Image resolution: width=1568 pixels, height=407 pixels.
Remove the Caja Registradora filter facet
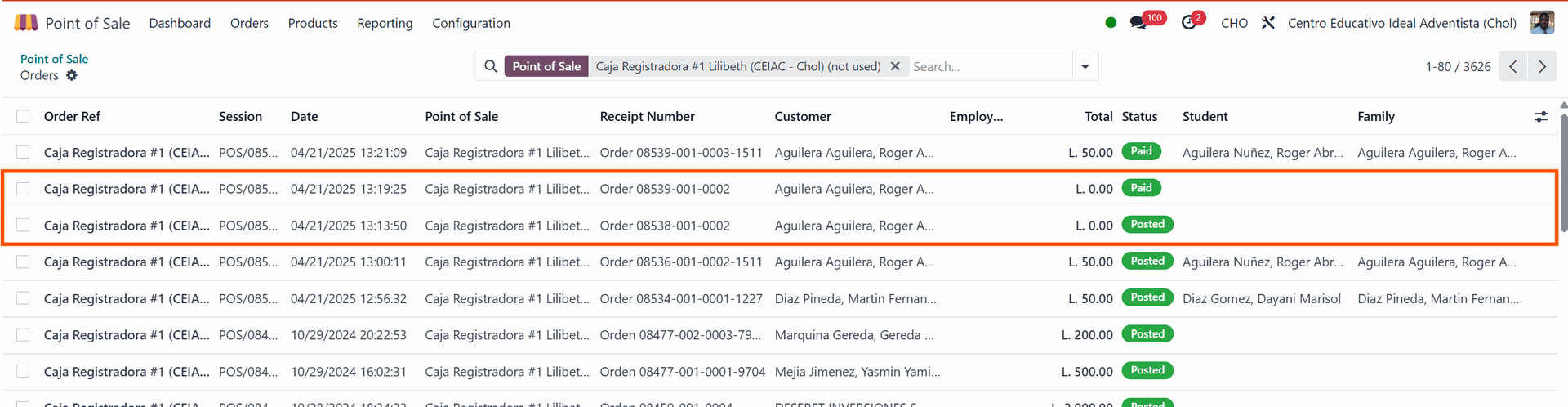tap(895, 66)
